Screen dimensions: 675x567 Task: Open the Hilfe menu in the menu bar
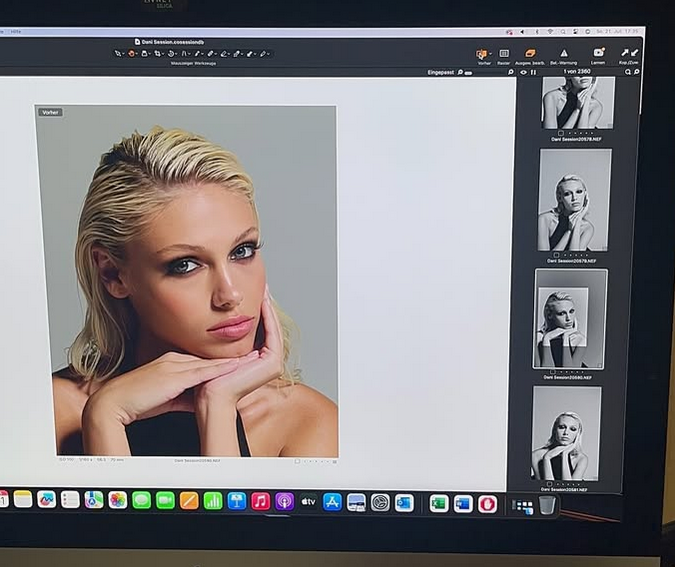[15, 32]
